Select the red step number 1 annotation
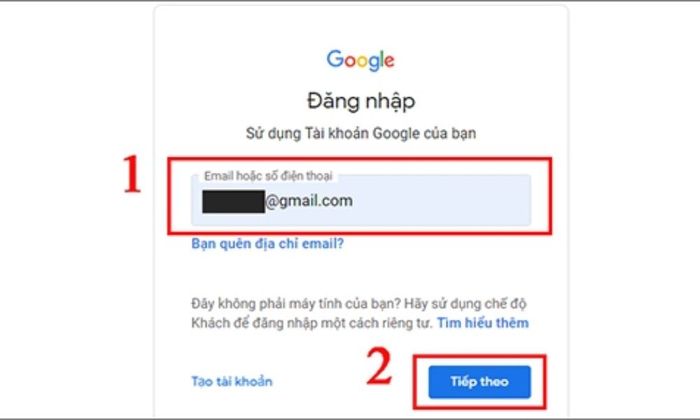 click(131, 174)
